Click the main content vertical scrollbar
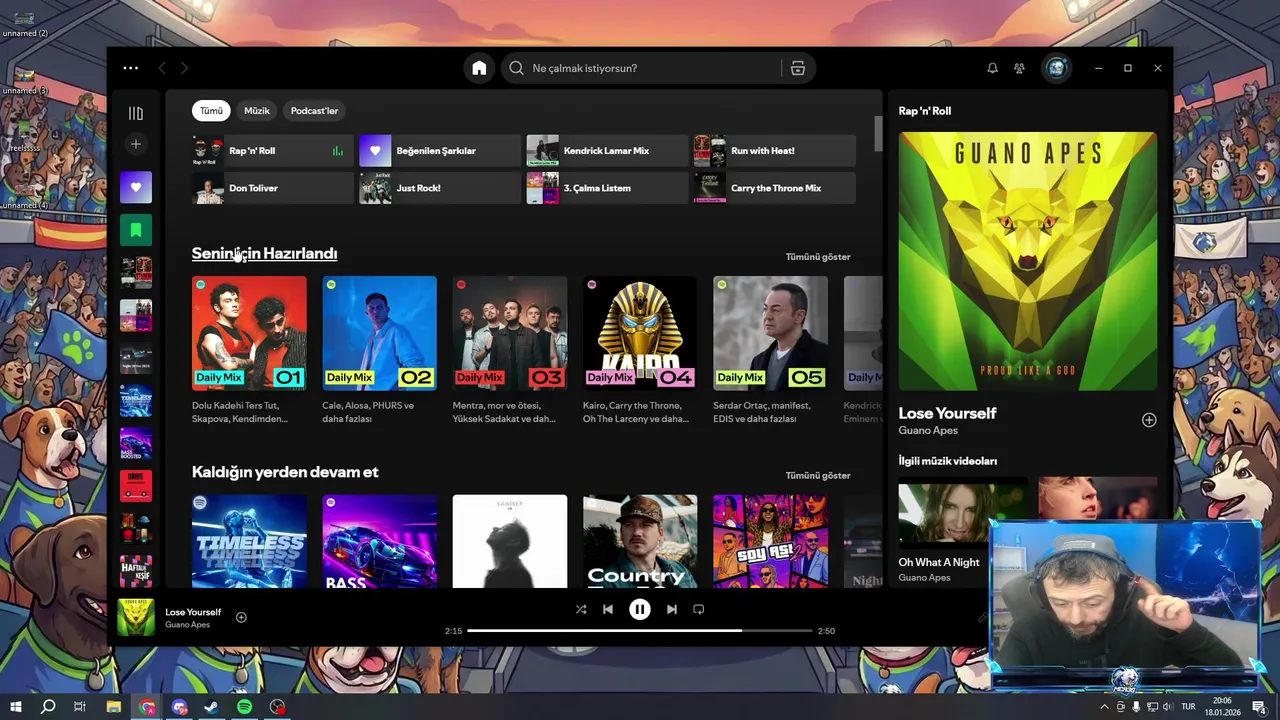The width and height of the screenshot is (1280, 720). [879, 134]
